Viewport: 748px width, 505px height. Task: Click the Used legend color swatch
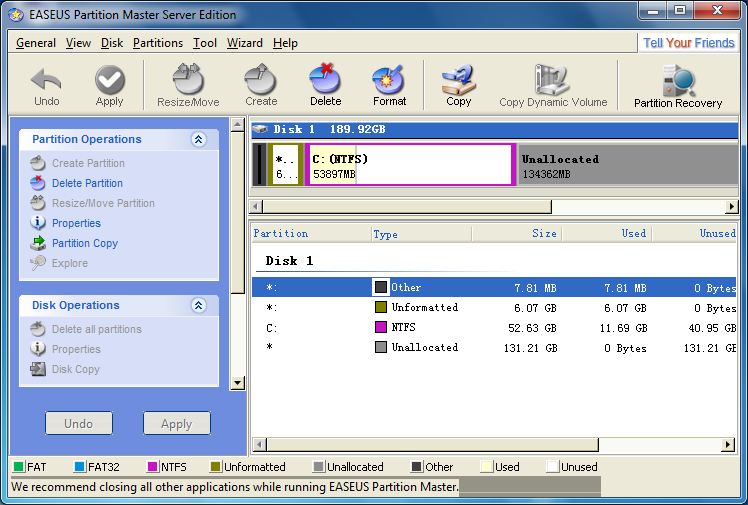487,466
